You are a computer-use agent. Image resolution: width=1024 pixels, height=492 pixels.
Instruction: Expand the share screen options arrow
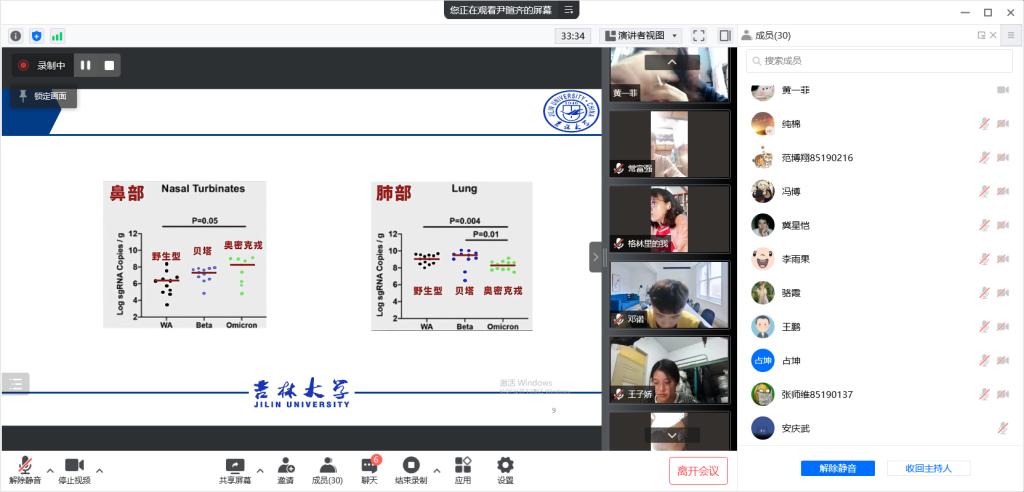point(260,470)
